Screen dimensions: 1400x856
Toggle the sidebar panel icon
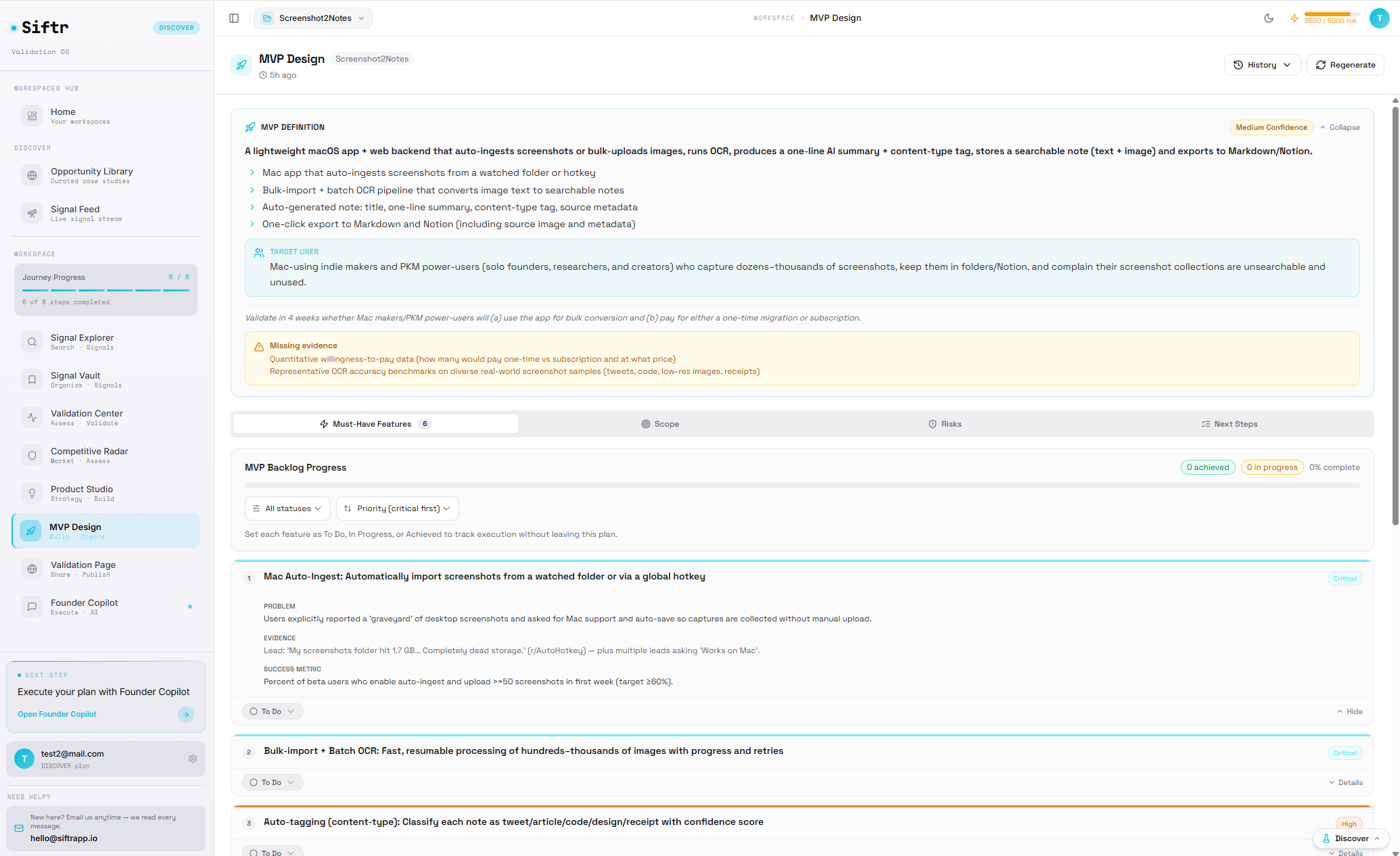pyautogui.click(x=234, y=18)
